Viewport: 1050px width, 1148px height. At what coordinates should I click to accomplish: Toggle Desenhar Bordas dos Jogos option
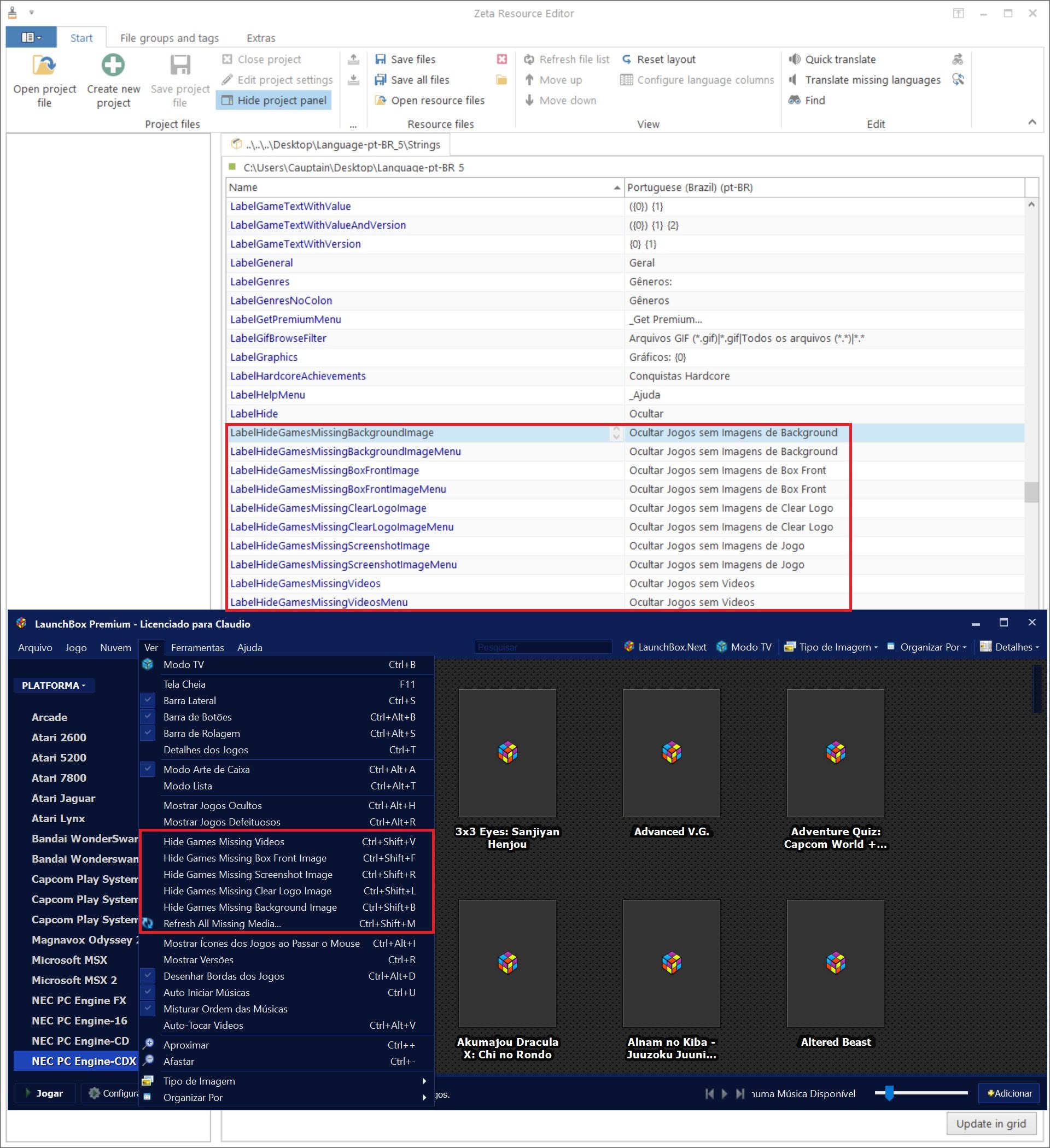click(x=287, y=976)
